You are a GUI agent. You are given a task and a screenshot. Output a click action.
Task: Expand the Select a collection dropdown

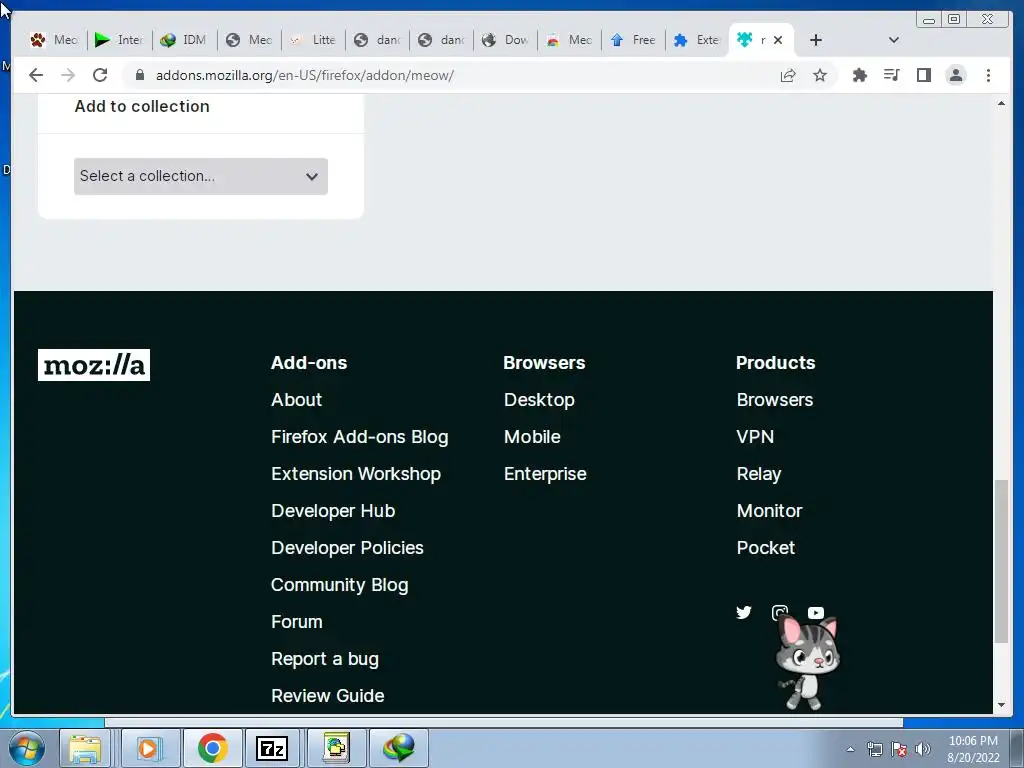pyautogui.click(x=200, y=176)
